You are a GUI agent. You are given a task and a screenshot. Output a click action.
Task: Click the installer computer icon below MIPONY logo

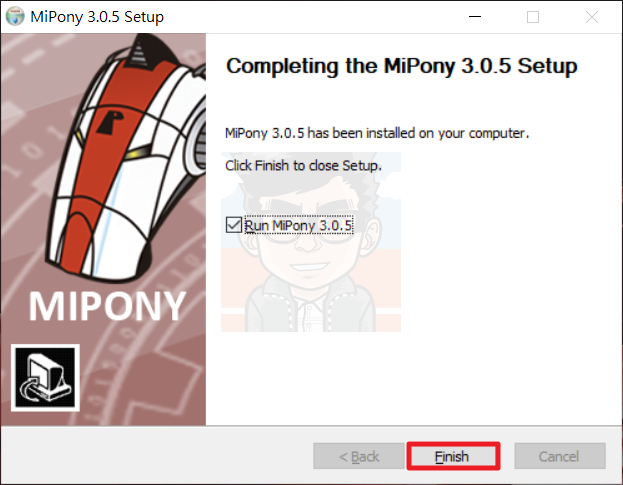[45, 377]
